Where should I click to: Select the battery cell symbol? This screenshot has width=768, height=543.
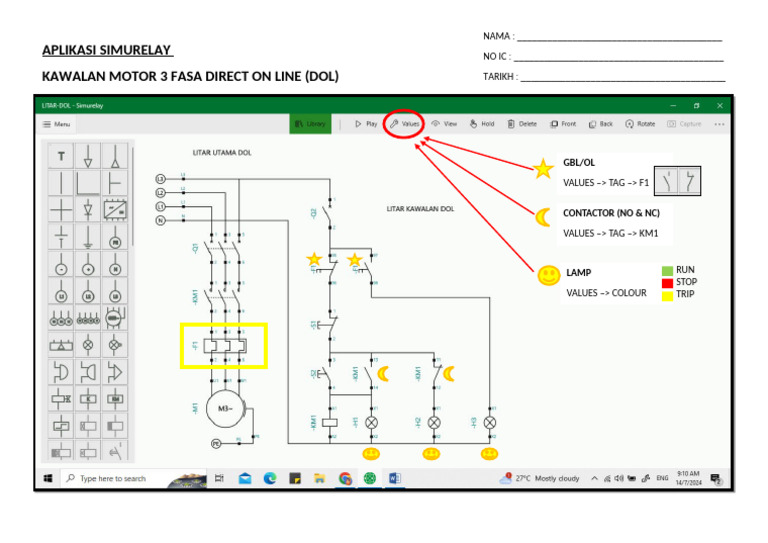pyautogui.click(x=61, y=237)
